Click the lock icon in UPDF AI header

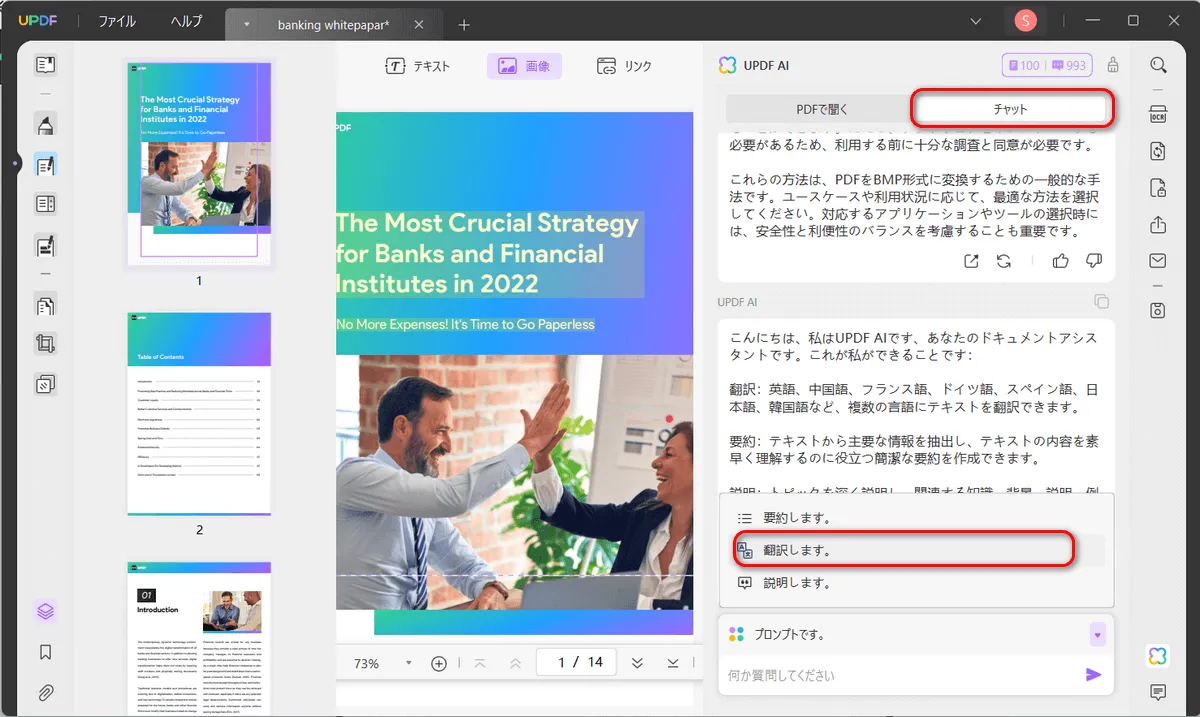1113,66
